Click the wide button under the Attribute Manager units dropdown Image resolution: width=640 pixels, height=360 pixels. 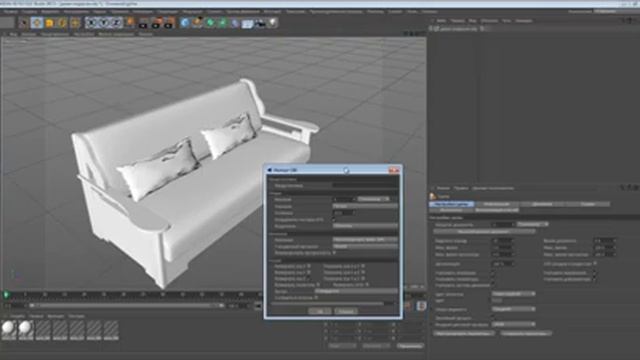[x=484, y=231]
